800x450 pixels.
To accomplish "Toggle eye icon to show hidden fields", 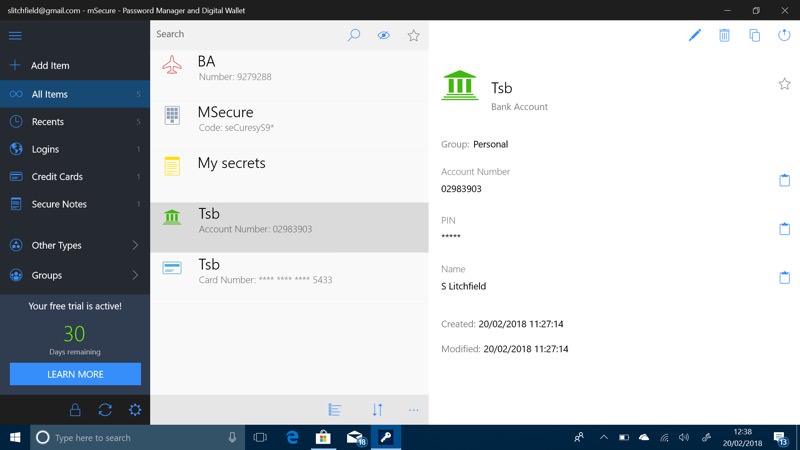I will click(x=384, y=35).
